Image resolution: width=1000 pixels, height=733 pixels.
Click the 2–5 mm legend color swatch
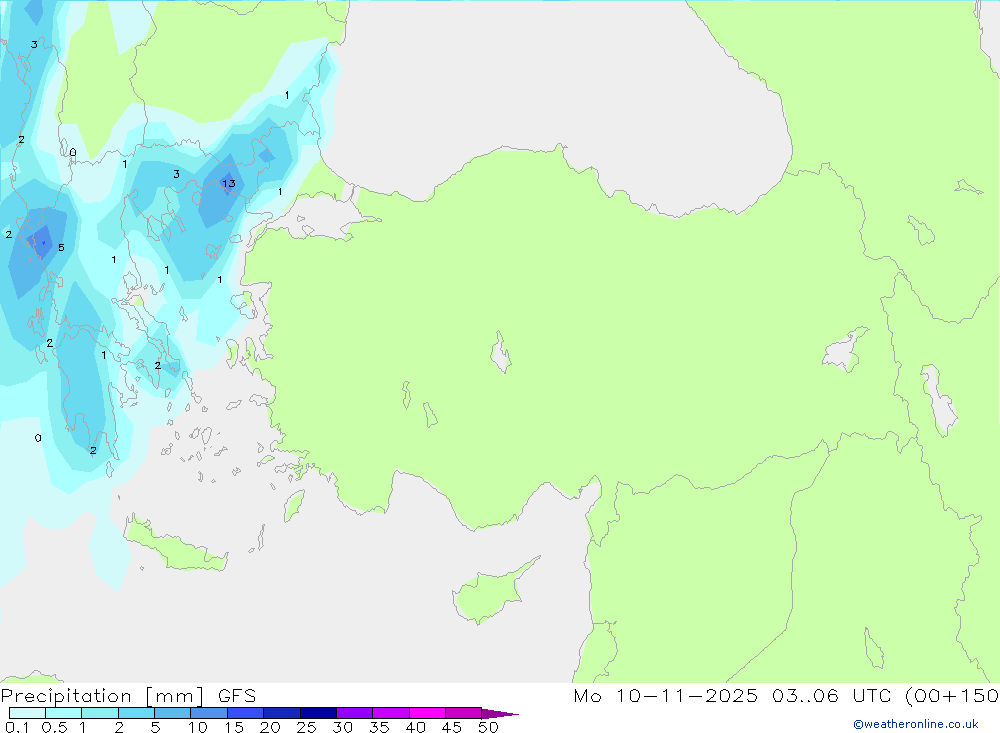(136, 713)
